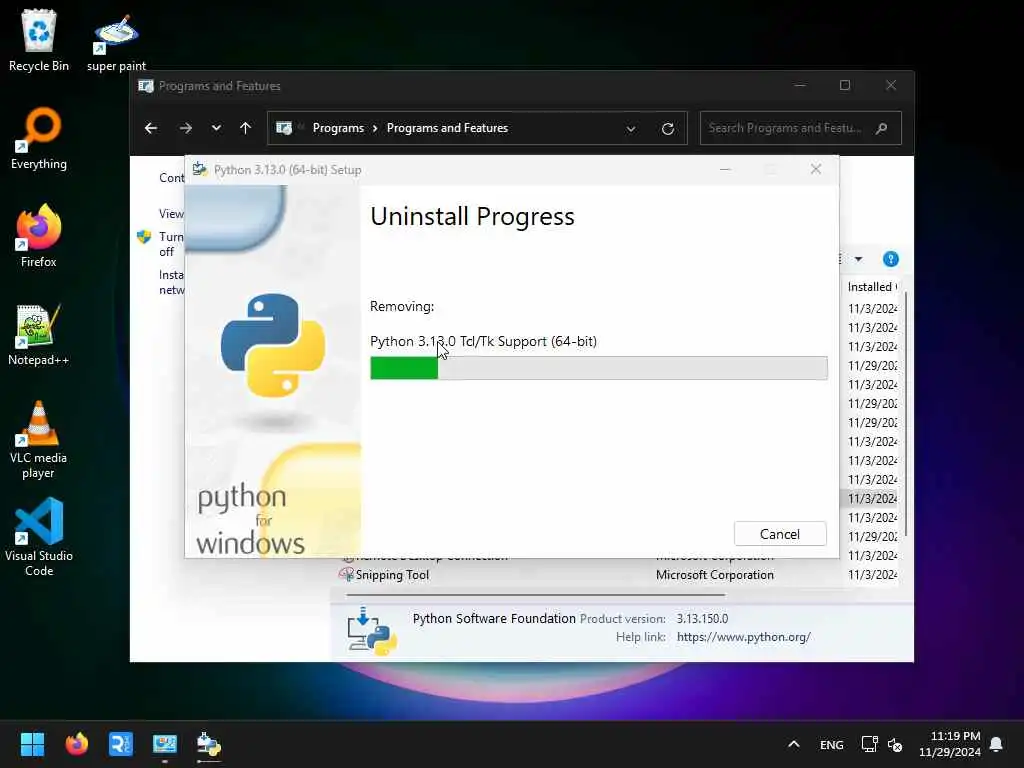Viewport: 1024px width, 768px height.
Task: Open the notifications bell icon
Action: coord(996,744)
